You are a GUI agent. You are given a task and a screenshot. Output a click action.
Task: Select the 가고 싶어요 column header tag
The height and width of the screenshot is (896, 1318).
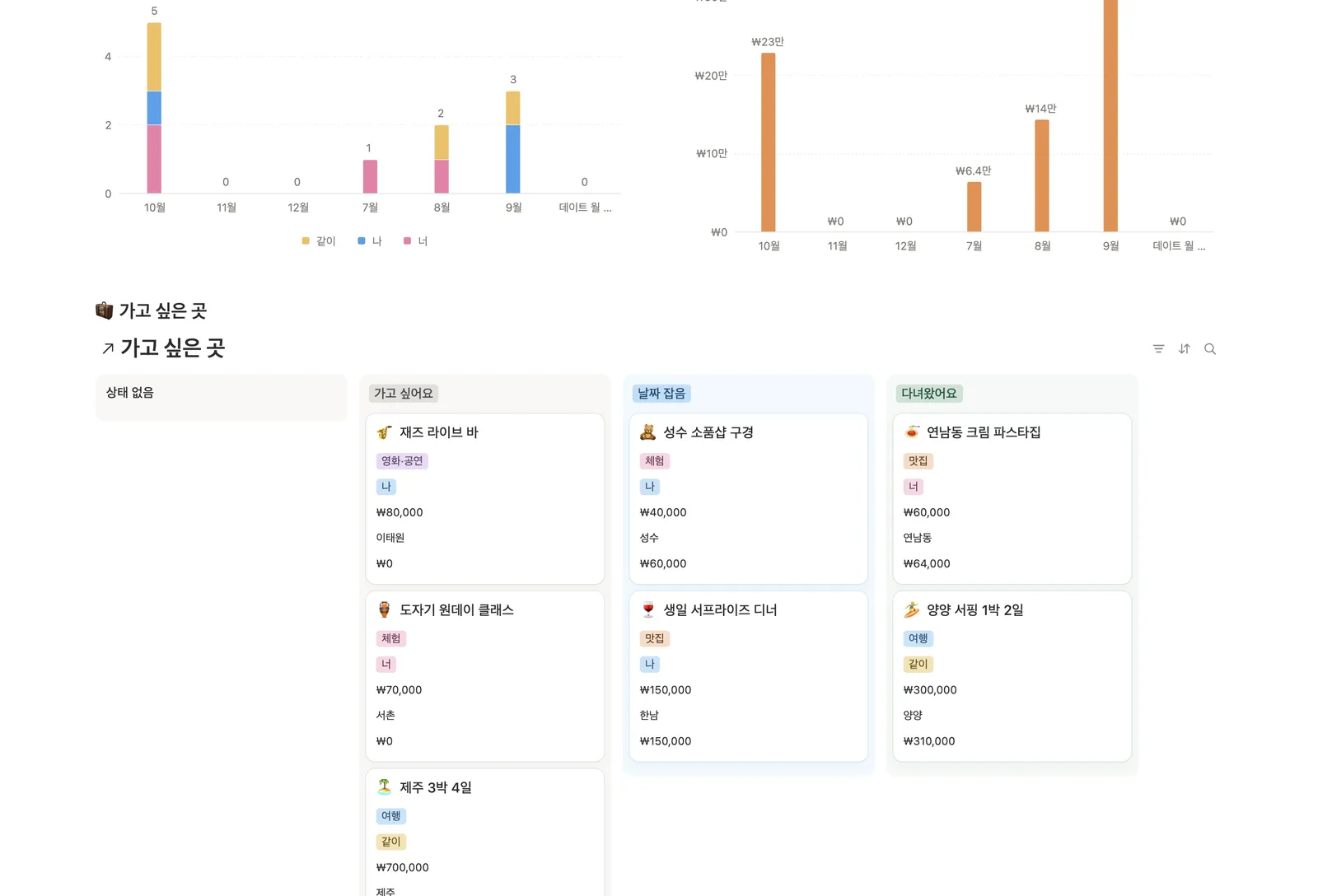(x=404, y=394)
